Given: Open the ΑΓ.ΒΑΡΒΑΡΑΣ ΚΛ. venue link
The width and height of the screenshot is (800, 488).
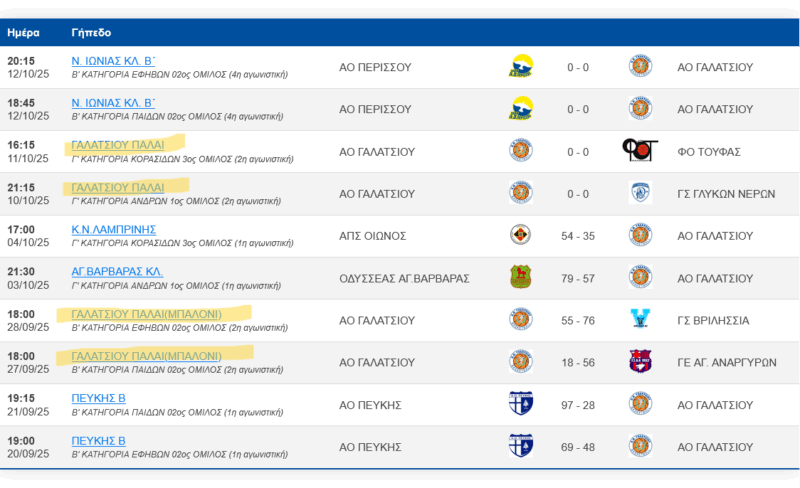Looking at the screenshot, I should 117,271.
